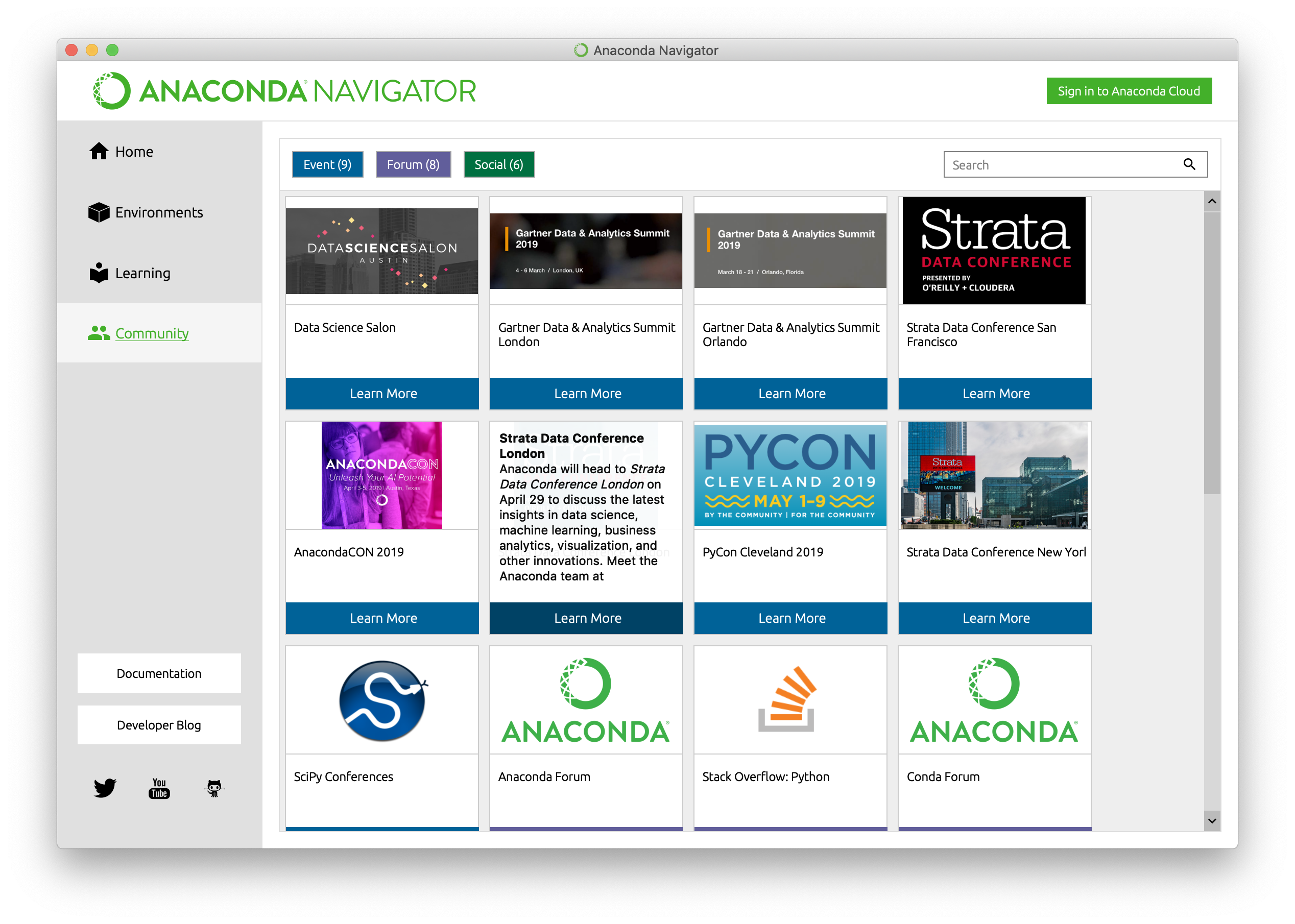
Task: Learn More about Gartner Summit Orlando
Action: (x=791, y=393)
